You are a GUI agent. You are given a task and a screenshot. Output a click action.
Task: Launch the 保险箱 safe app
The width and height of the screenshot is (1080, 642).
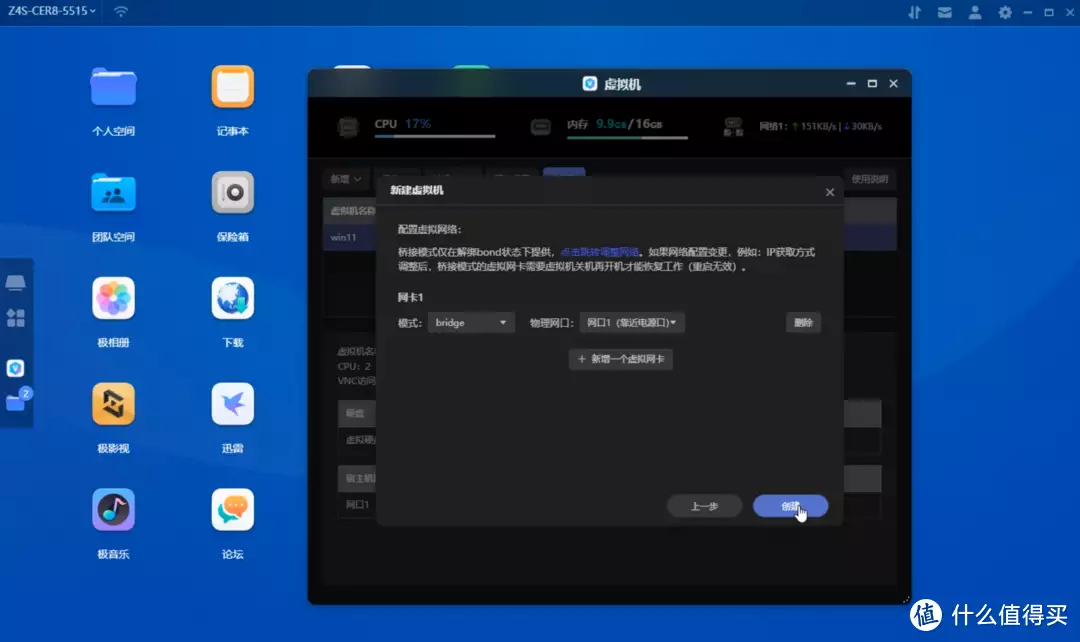(x=233, y=193)
